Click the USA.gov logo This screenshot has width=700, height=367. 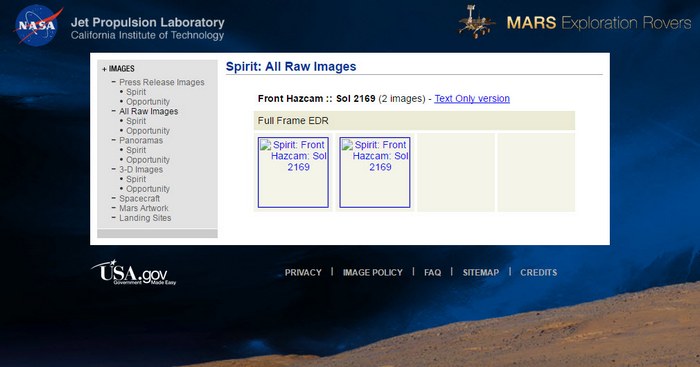tap(133, 272)
